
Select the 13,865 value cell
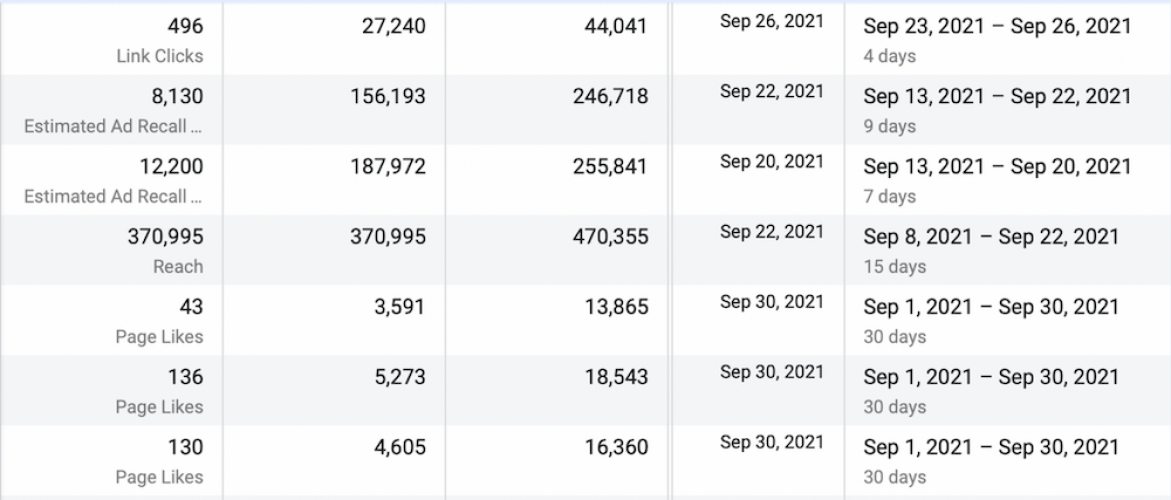(615, 307)
